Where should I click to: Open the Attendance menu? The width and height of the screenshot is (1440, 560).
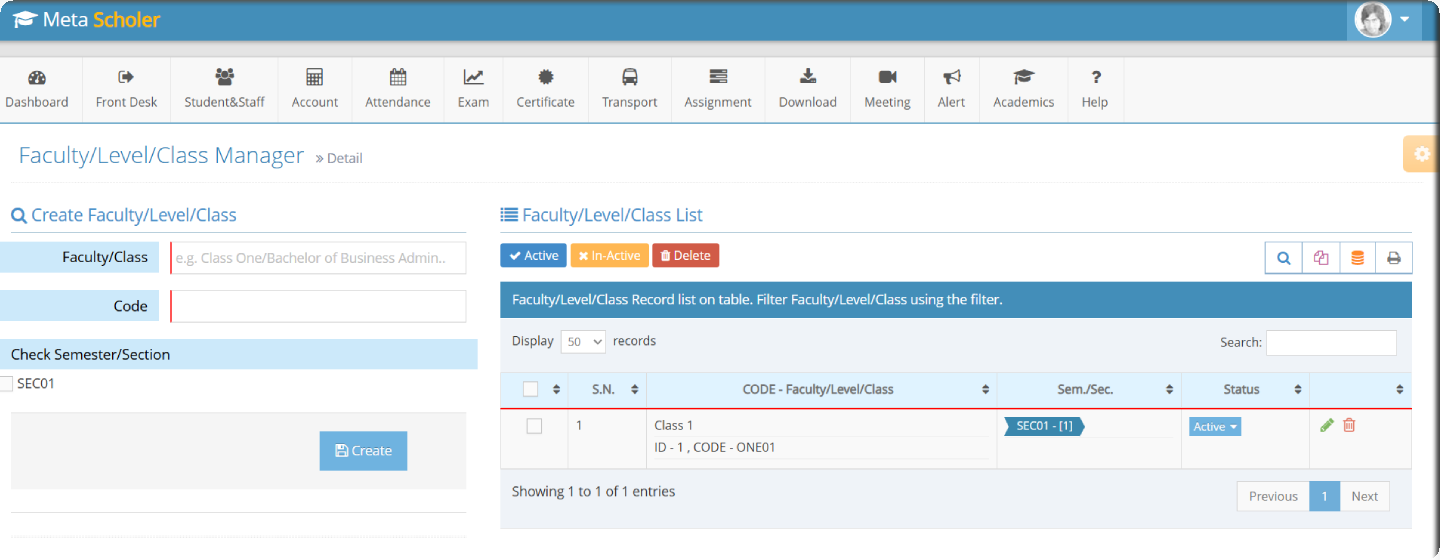tap(397, 88)
